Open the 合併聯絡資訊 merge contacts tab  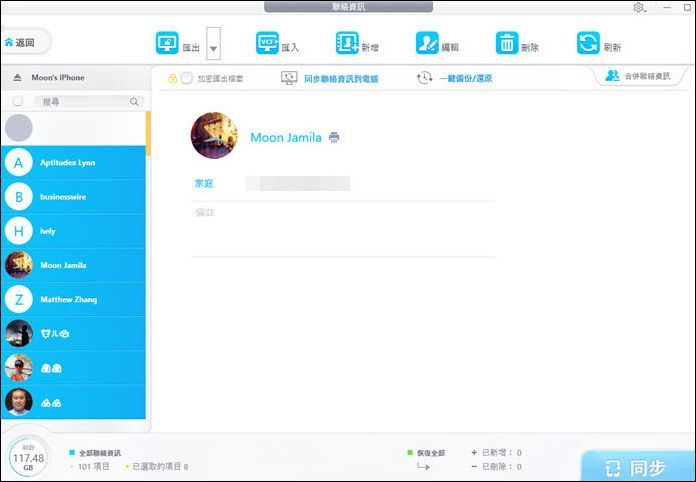637,76
